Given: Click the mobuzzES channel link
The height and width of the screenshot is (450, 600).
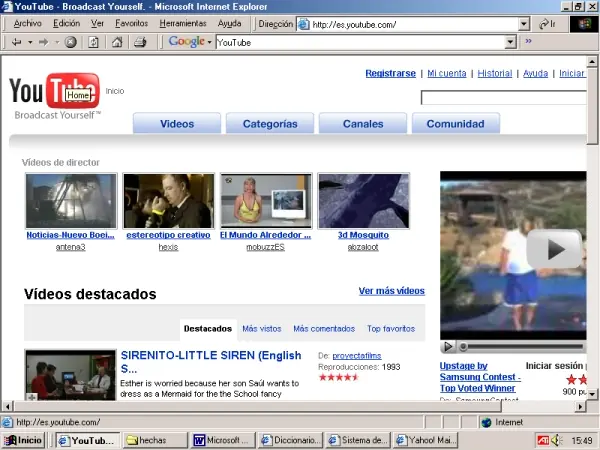Looking at the screenshot, I should pyautogui.click(x=265, y=247).
